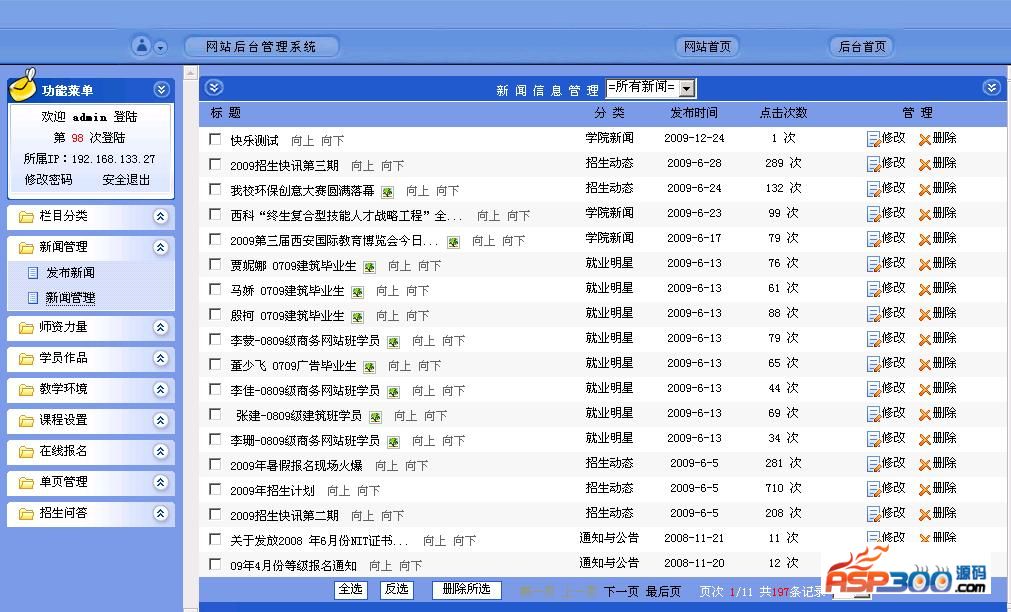Image resolution: width=1011 pixels, height=612 pixels.
Task: Click document icon next to 发布新闻
Action: pyautogui.click(x=33, y=273)
